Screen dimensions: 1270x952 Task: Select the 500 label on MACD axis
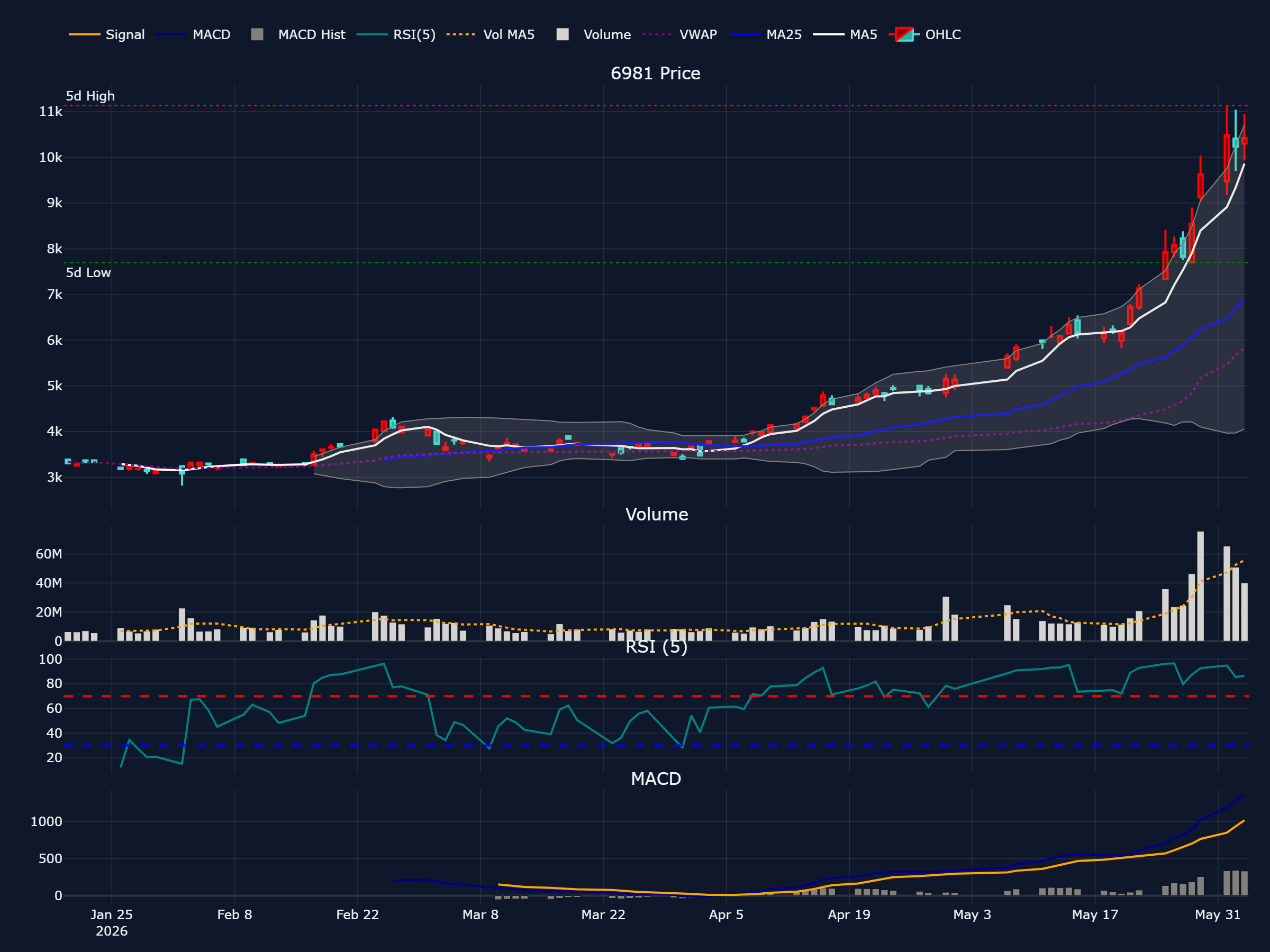click(50, 859)
